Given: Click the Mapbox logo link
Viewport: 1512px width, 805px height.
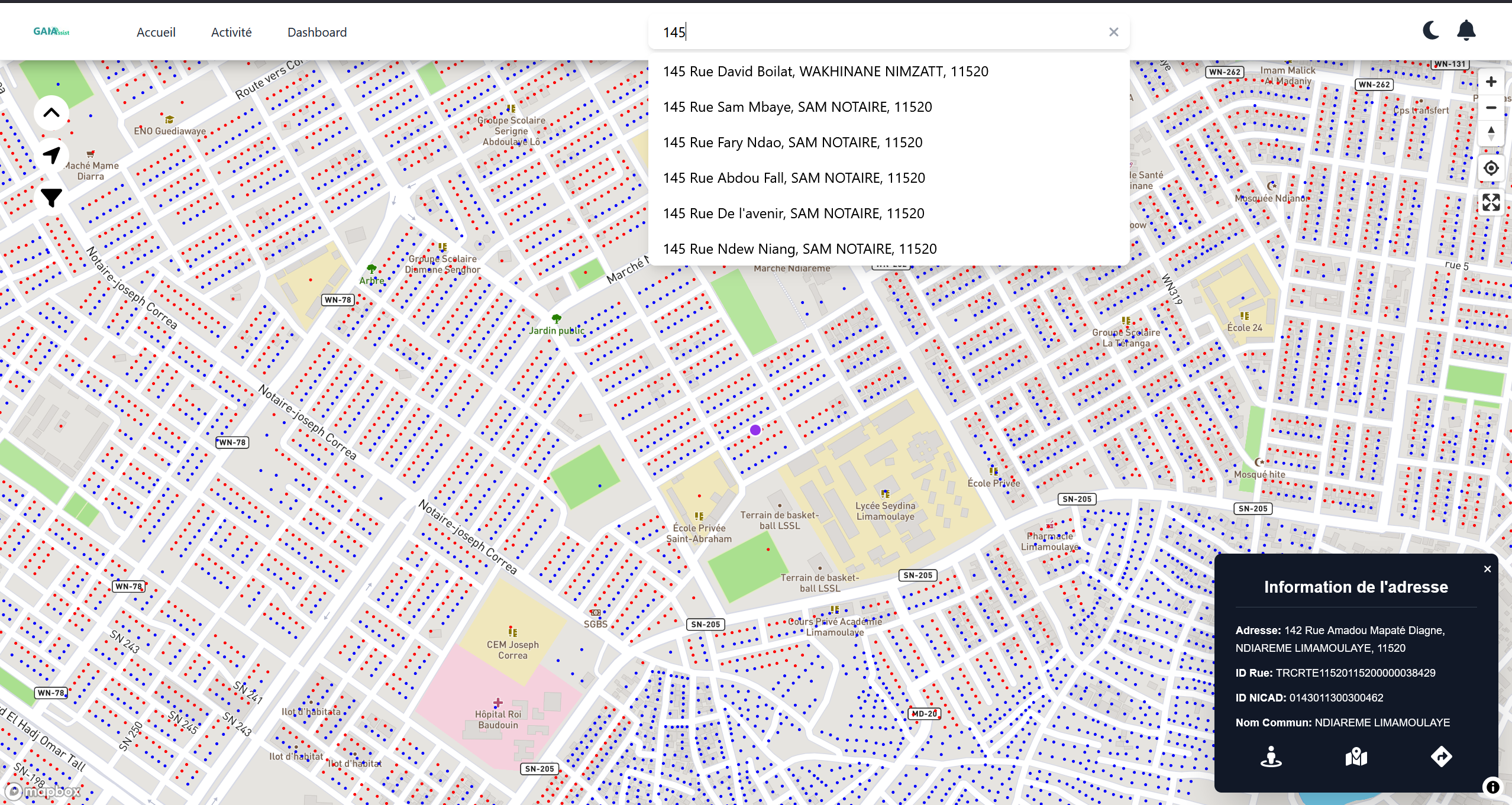Looking at the screenshot, I should (x=43, y=791).
